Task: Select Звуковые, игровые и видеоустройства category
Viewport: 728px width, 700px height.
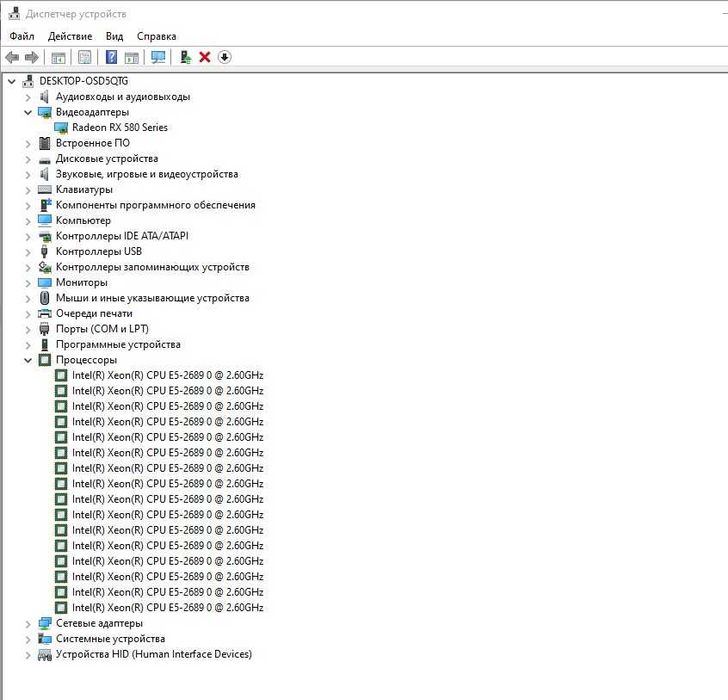Action: (x=147, y=174)
